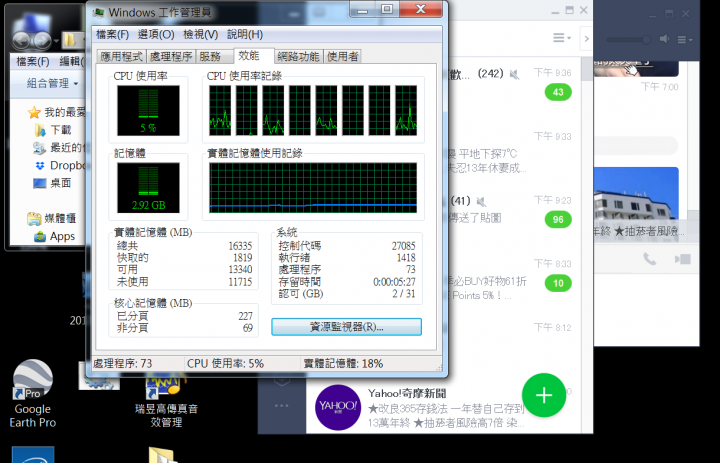This screenshot has width=720, height=463.
Task: Click the 處理程序: 73 status bar text
Action: [x=123, y=364]
